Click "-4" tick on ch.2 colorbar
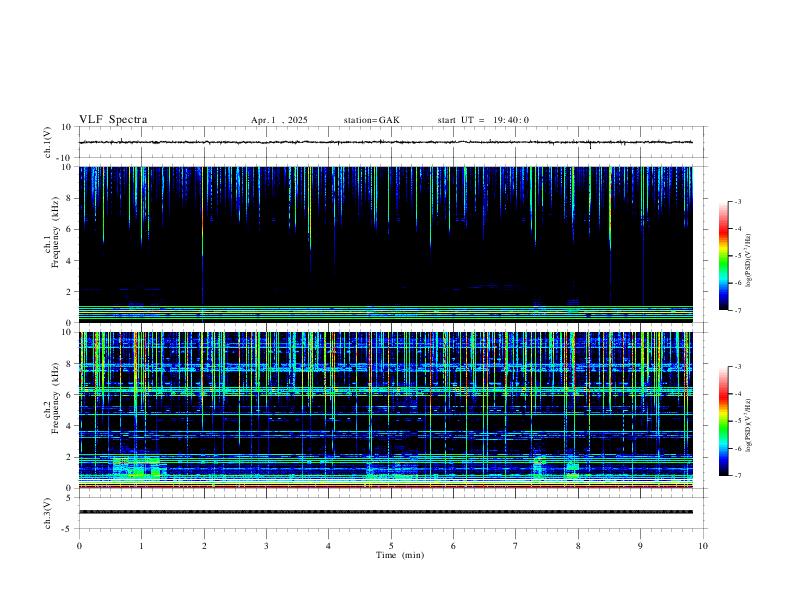 [737, 393]
